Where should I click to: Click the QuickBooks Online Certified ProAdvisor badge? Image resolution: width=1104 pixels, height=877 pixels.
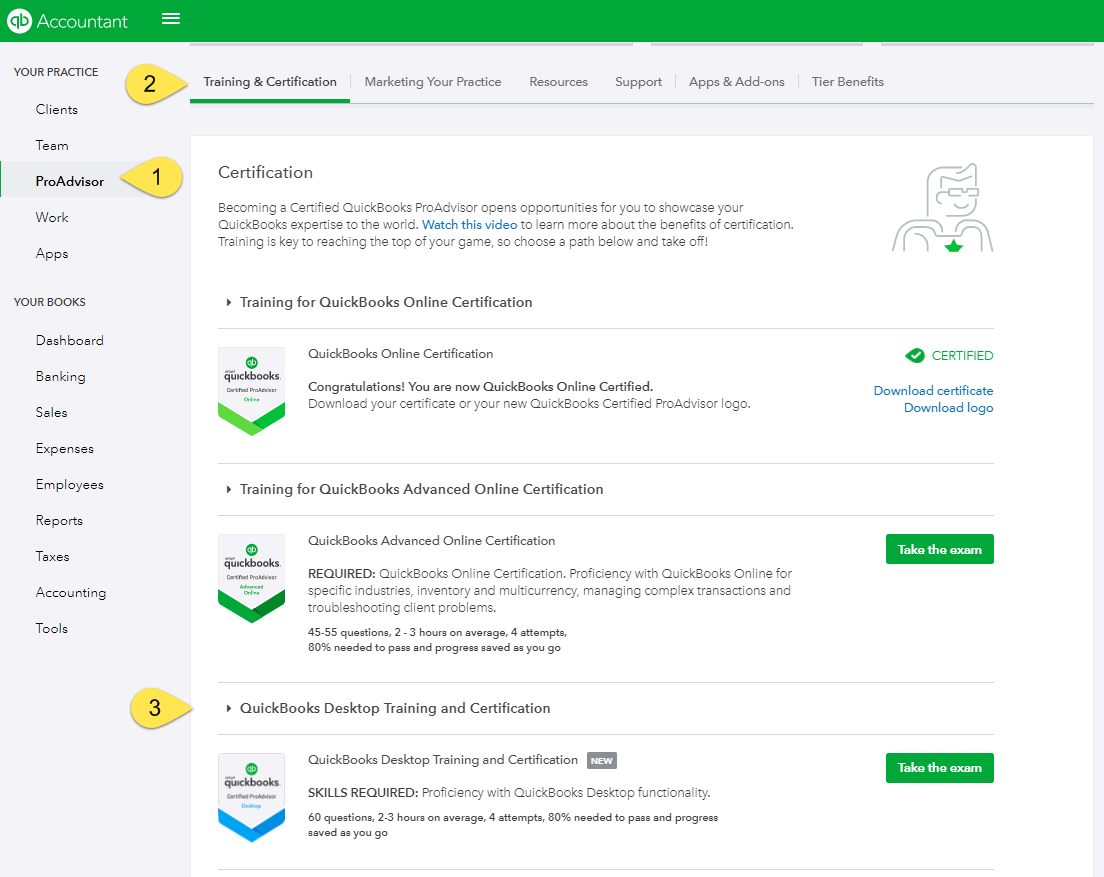pos(251,391)
